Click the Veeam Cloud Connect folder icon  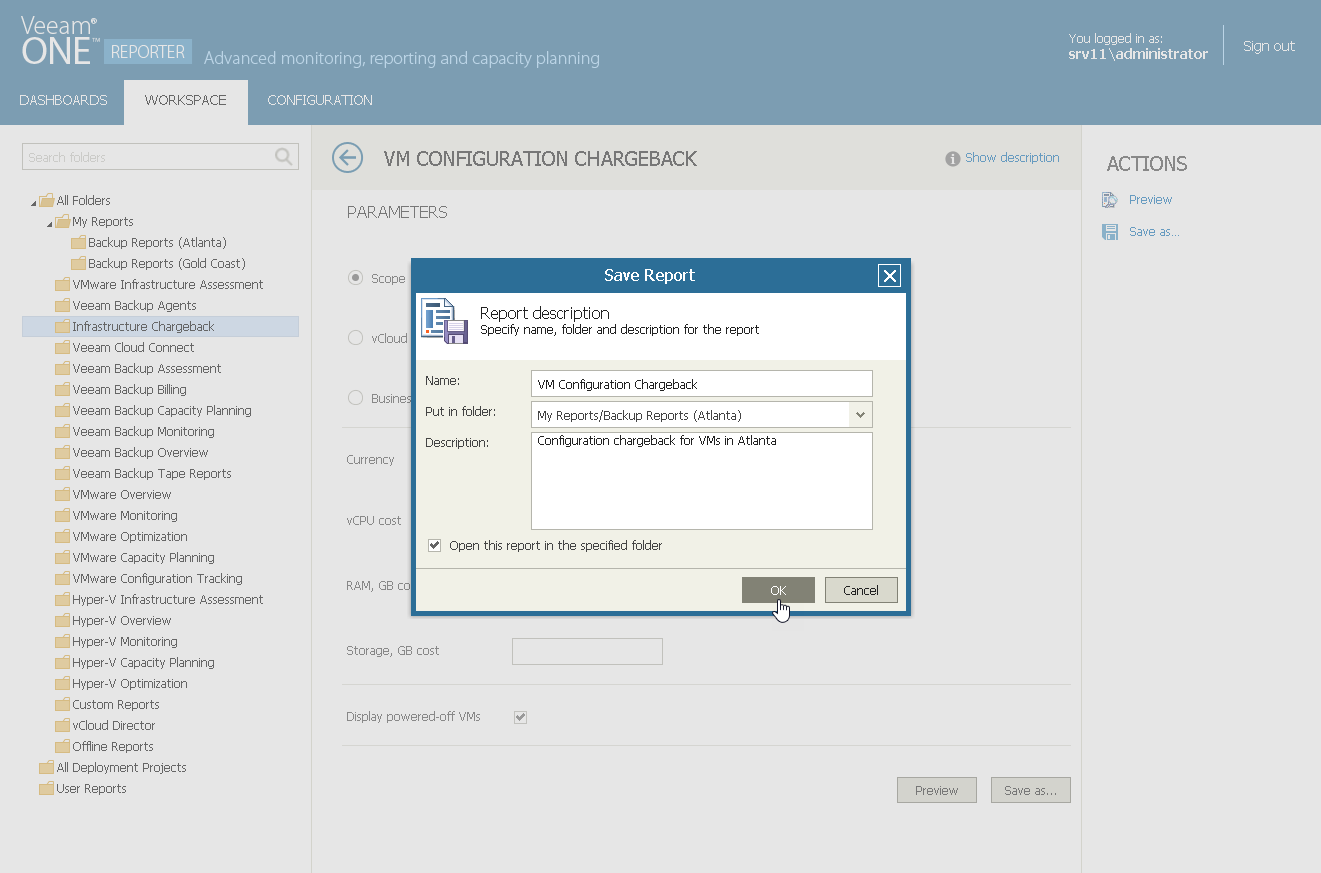coord(62,347)
